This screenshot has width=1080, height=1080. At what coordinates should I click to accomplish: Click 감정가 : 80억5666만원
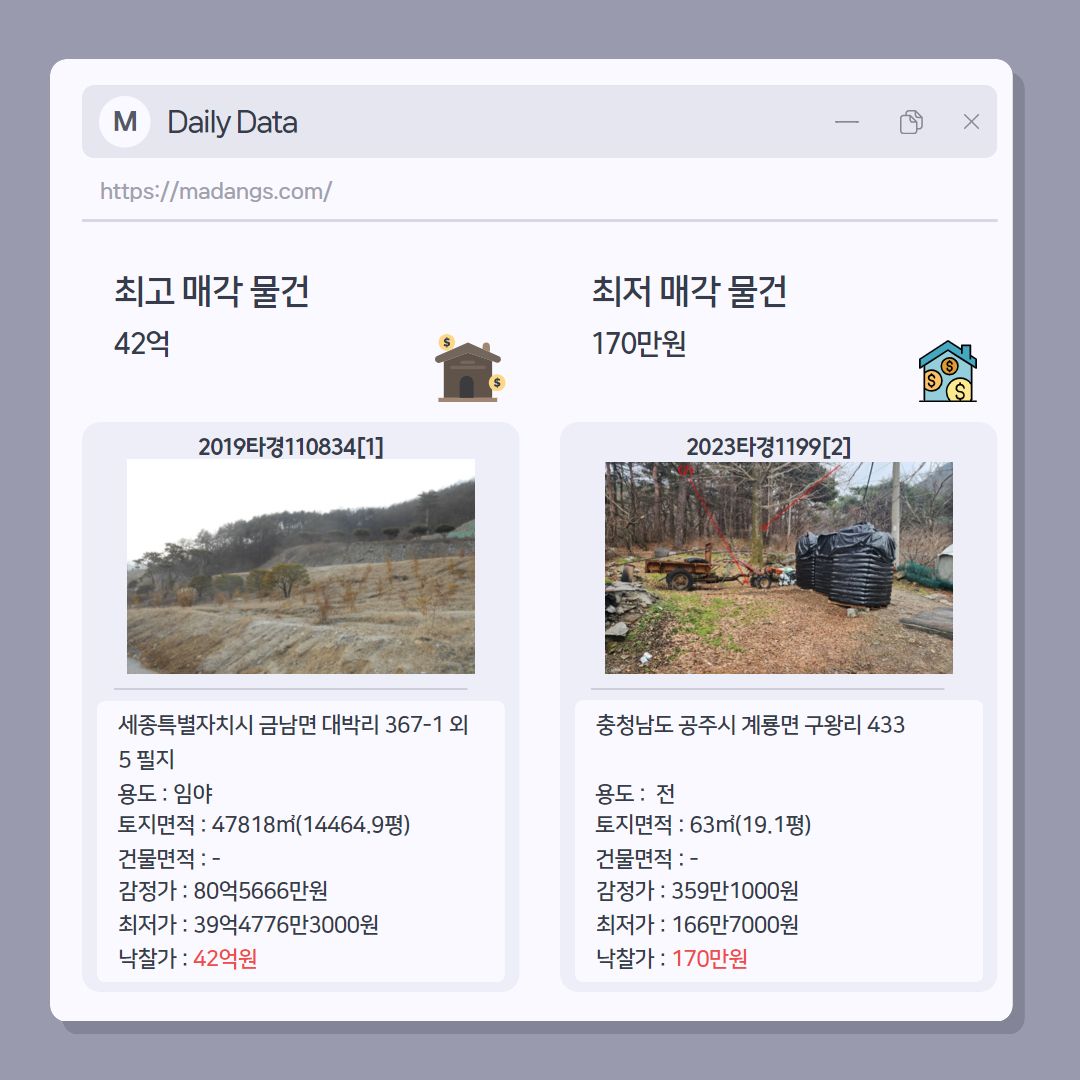[x=222, y=891]
